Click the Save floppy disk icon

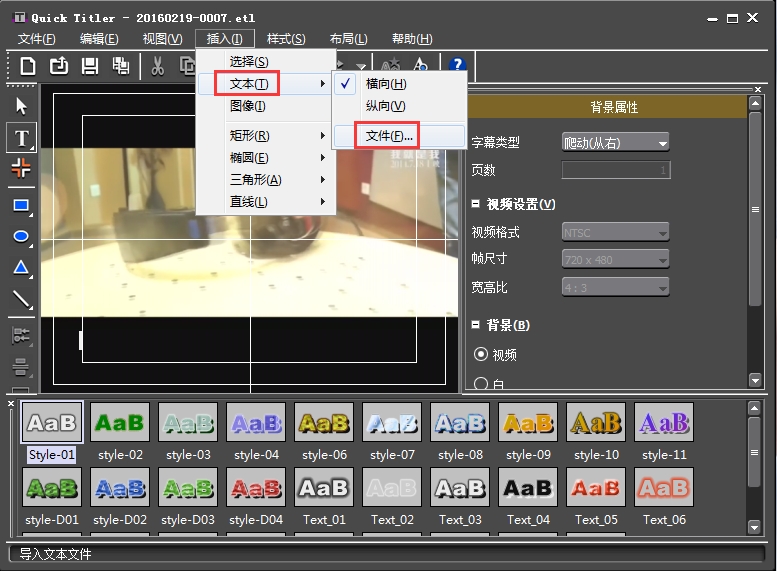90,66
